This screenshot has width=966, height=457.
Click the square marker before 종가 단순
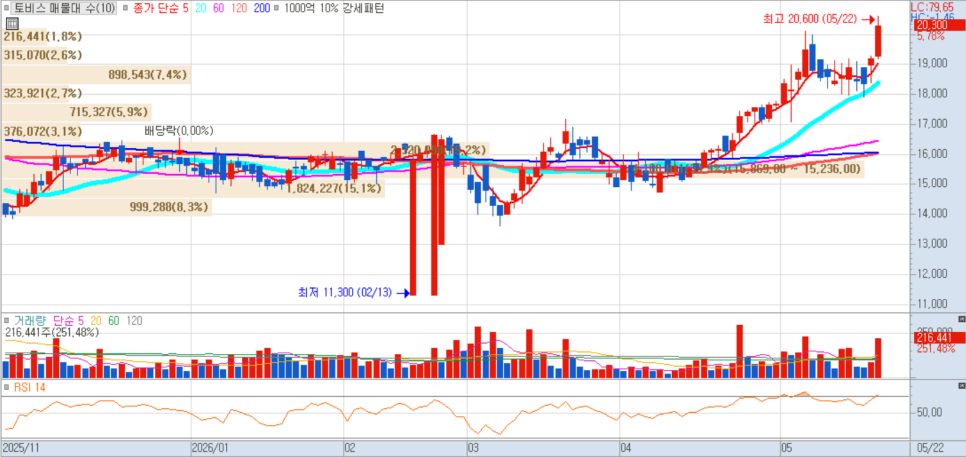126,9
